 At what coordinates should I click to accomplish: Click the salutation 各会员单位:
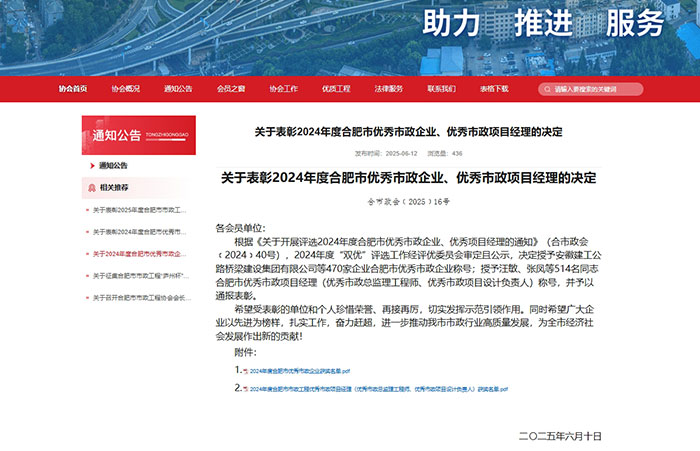tap(240, 228)
